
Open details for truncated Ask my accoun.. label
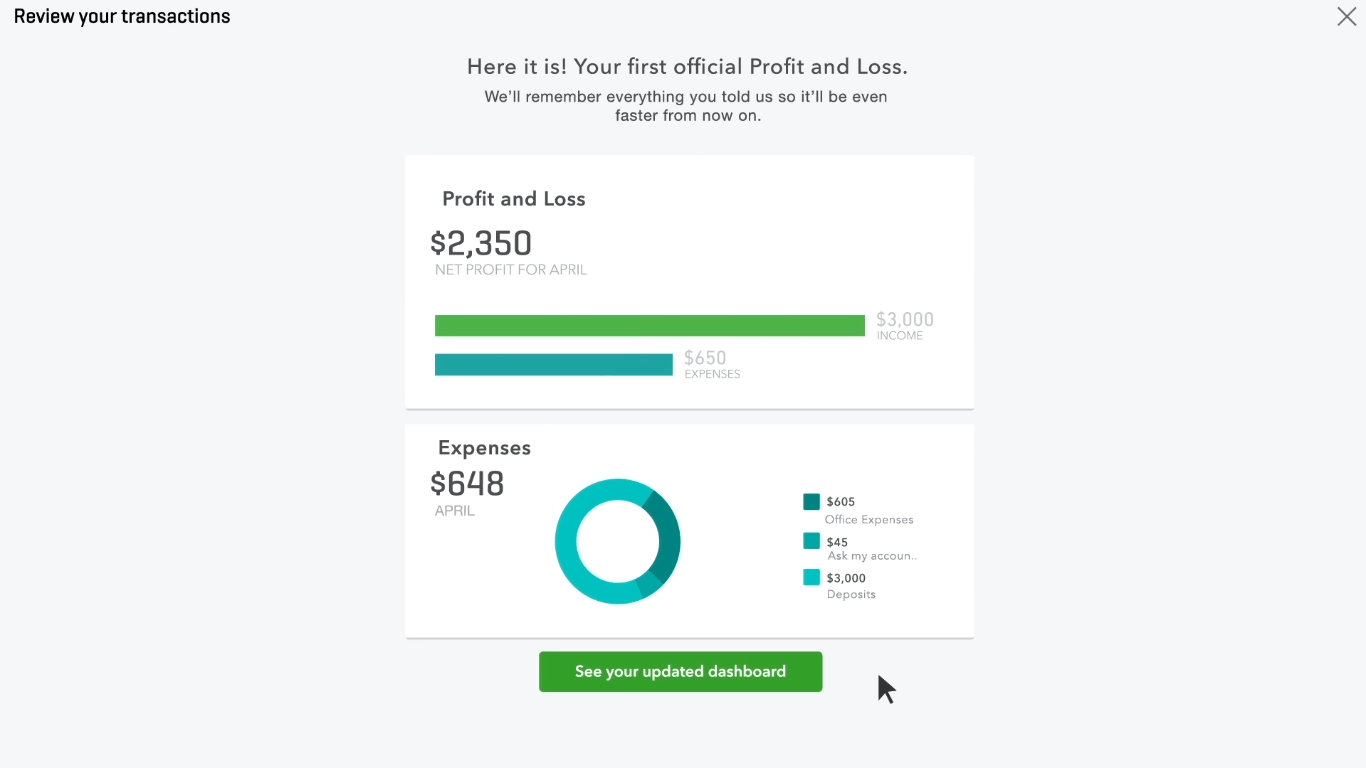pos(871,556)
